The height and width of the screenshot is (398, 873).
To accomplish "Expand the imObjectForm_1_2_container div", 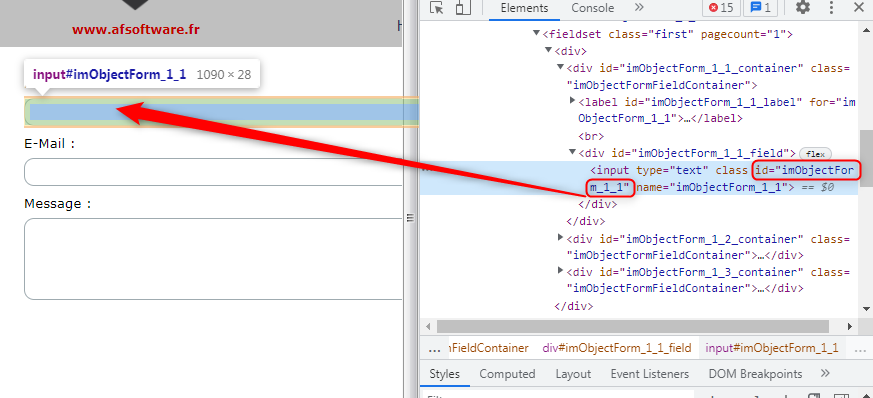I will tap(561, 238).
